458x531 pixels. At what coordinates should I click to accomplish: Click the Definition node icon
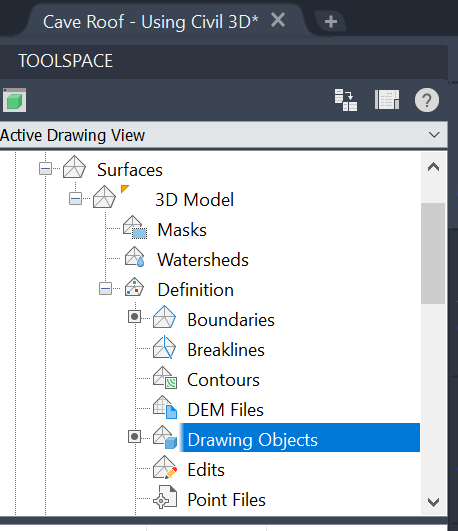(x=134, y=287)
